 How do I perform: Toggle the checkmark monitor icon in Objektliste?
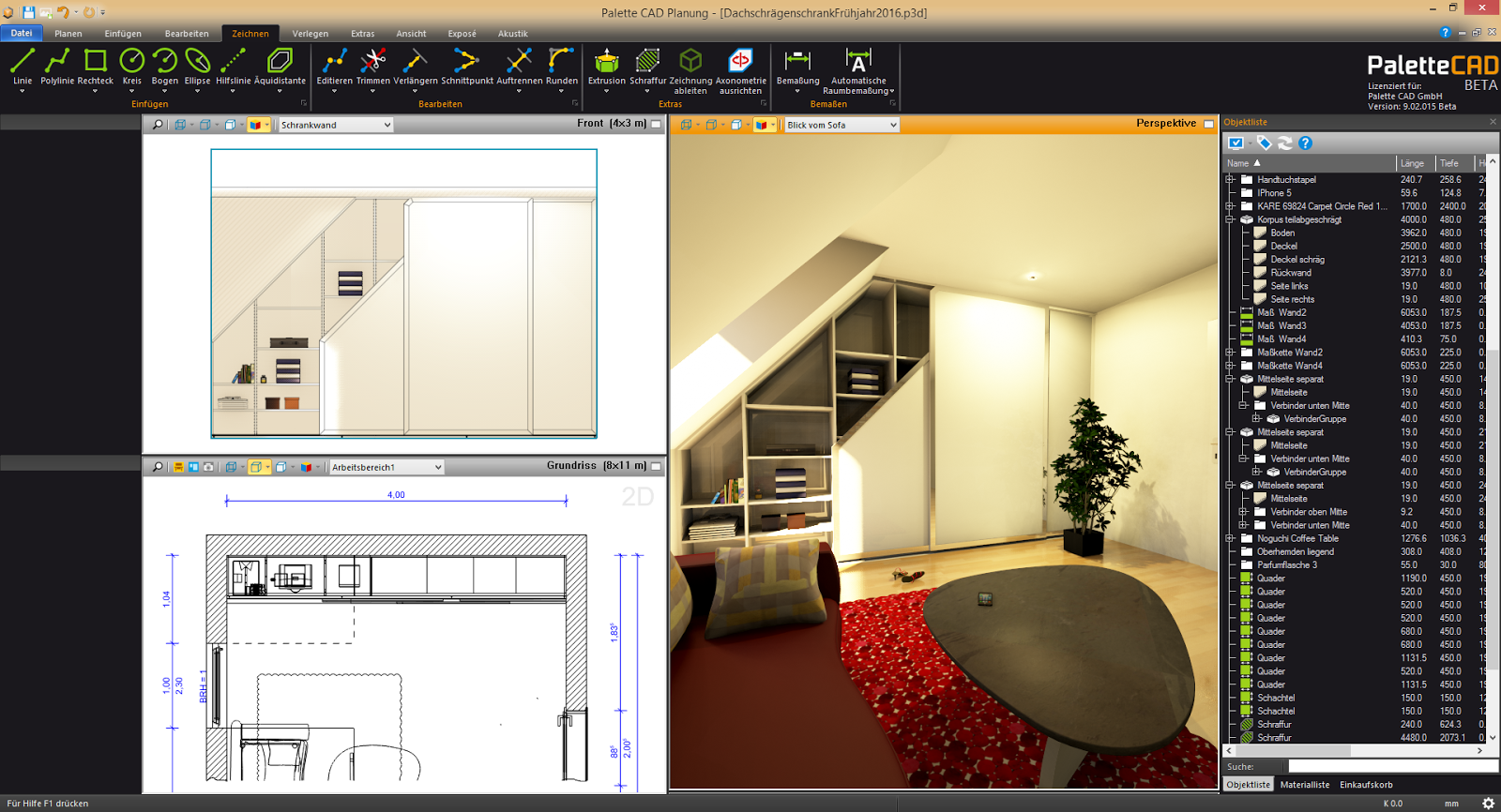[x=1236, y=143]
